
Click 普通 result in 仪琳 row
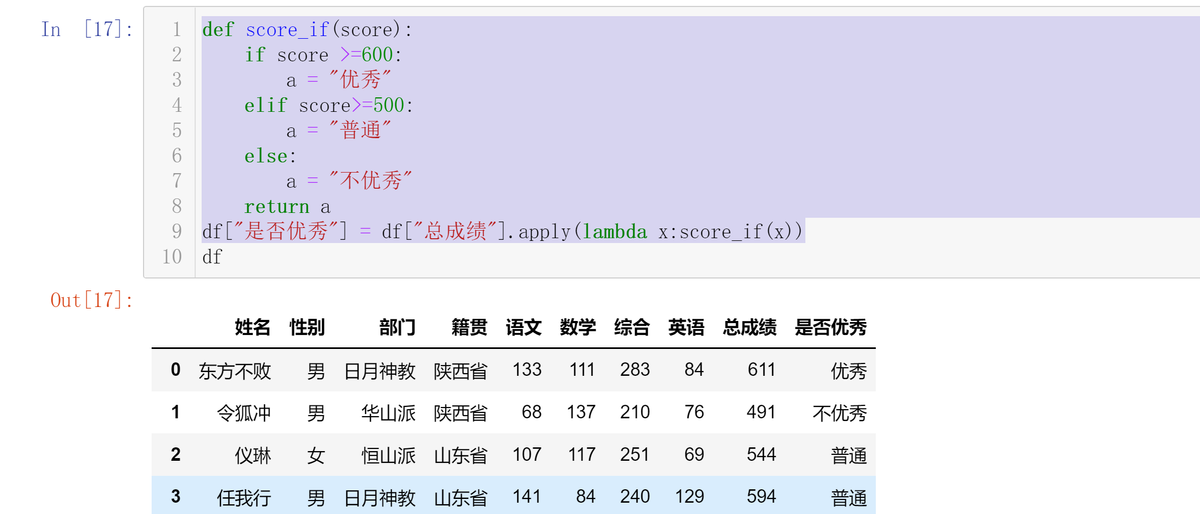[849, 455]
